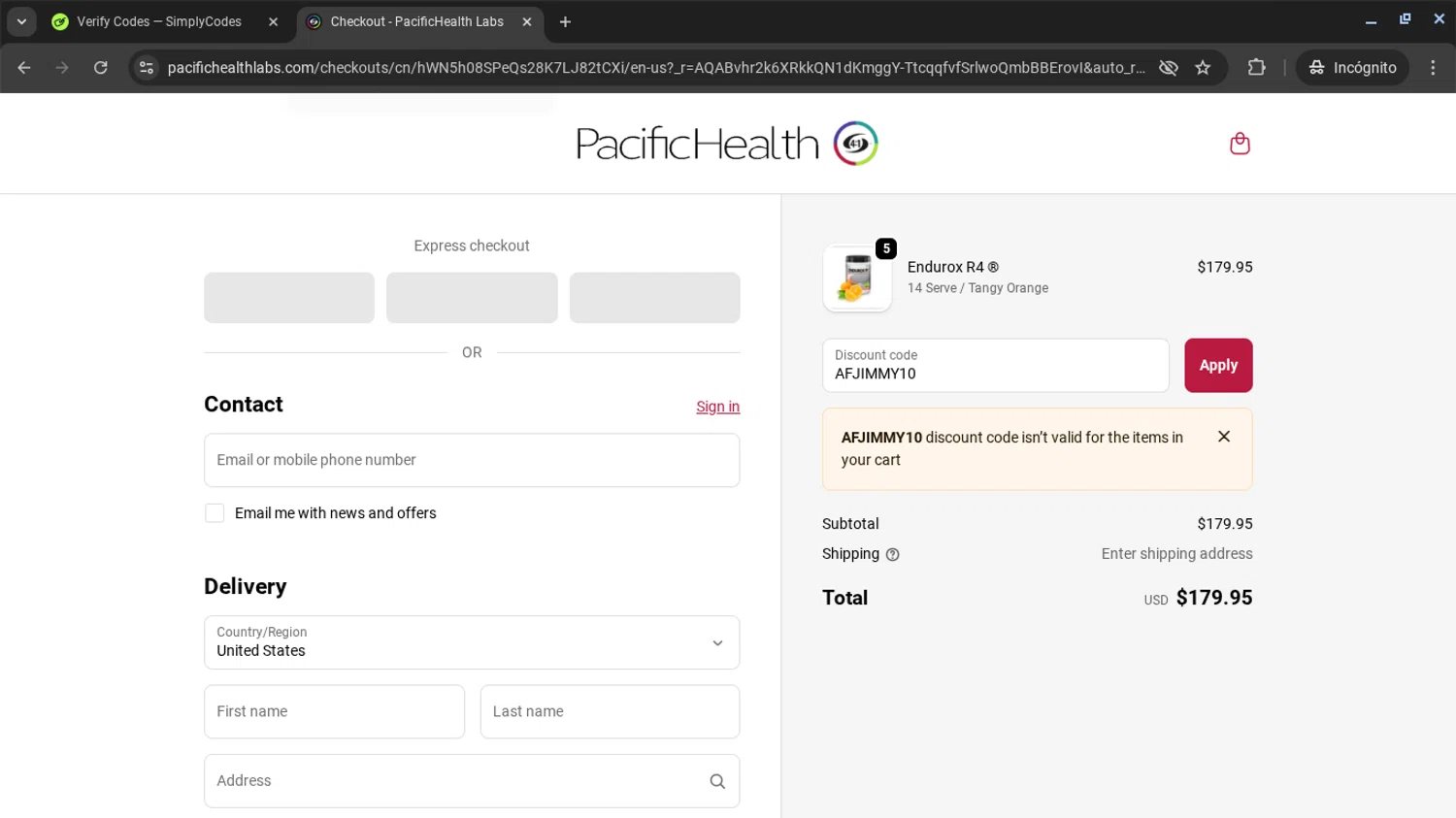Expand the Country/Region dropdown
The height and width of the screenshot is (818, 1456).
(x=472, y=642)
